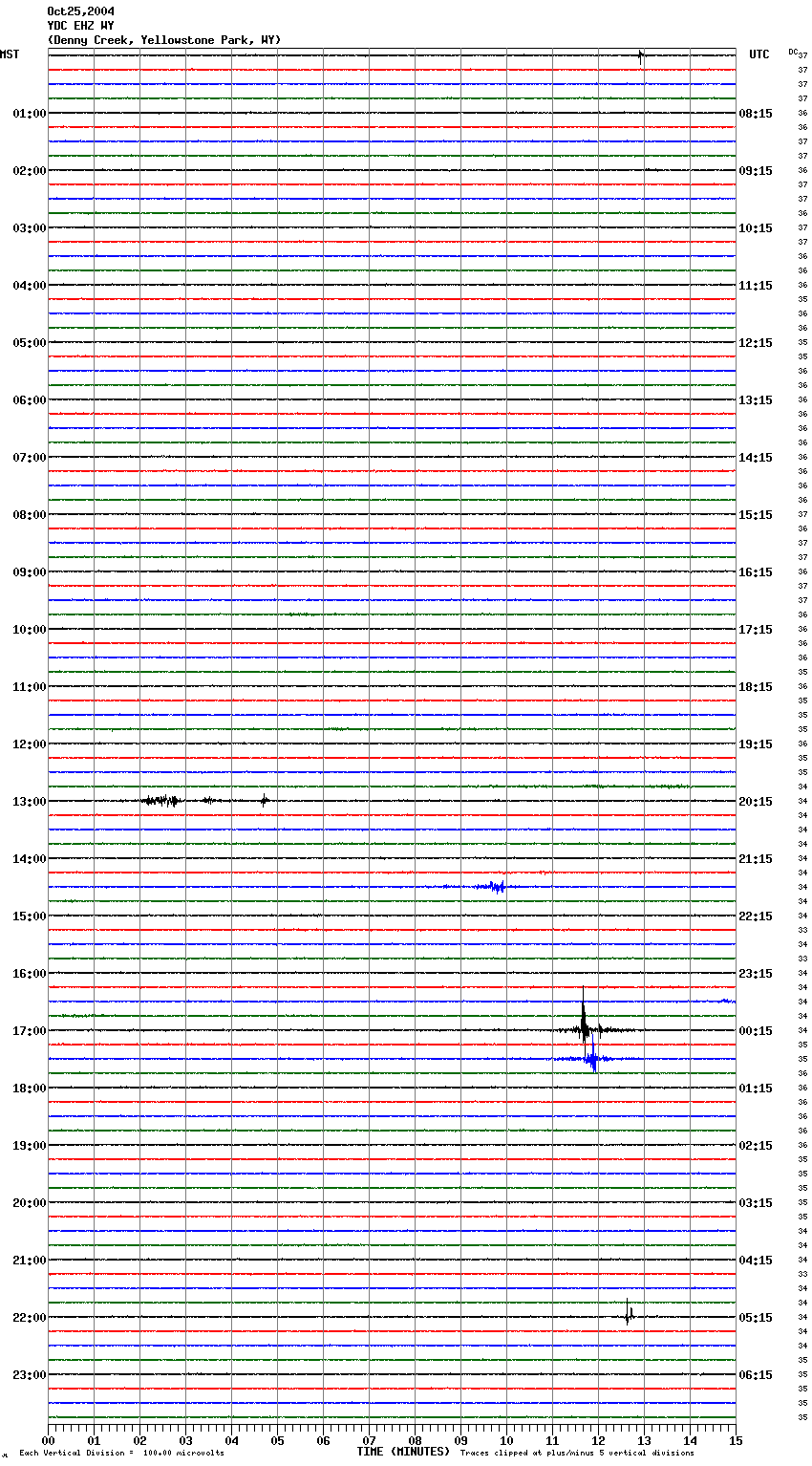Click the 20:00 MST time label
The image size is (812, 1466).
(x=30, y=1203)
